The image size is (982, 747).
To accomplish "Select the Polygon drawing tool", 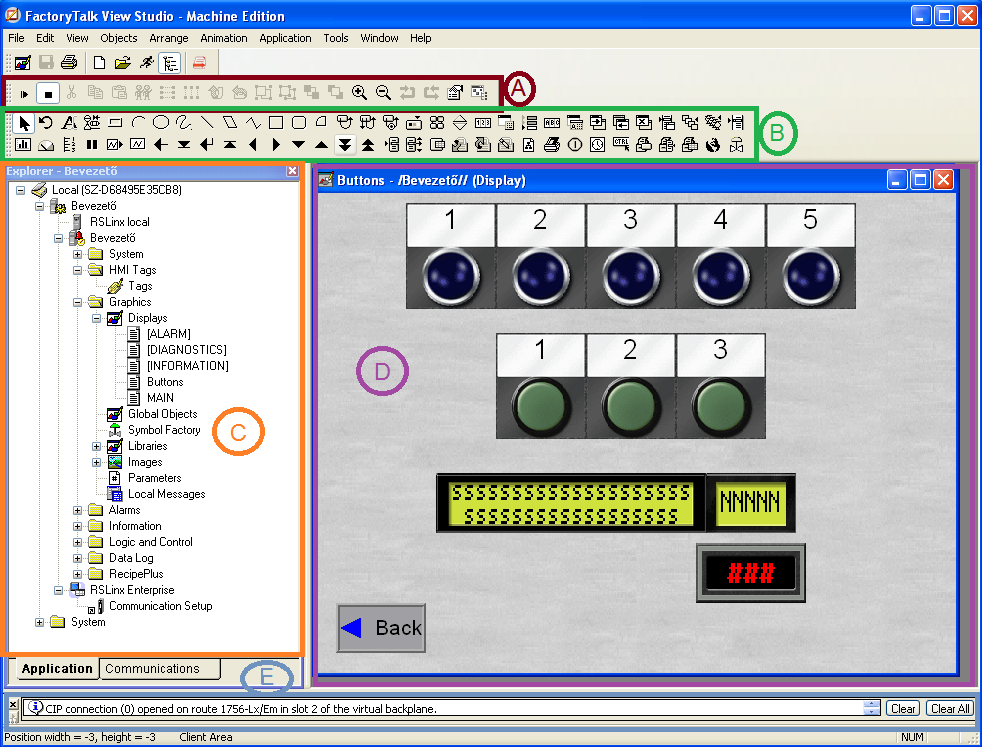I will pyautogui.click(x=230, y=122).
